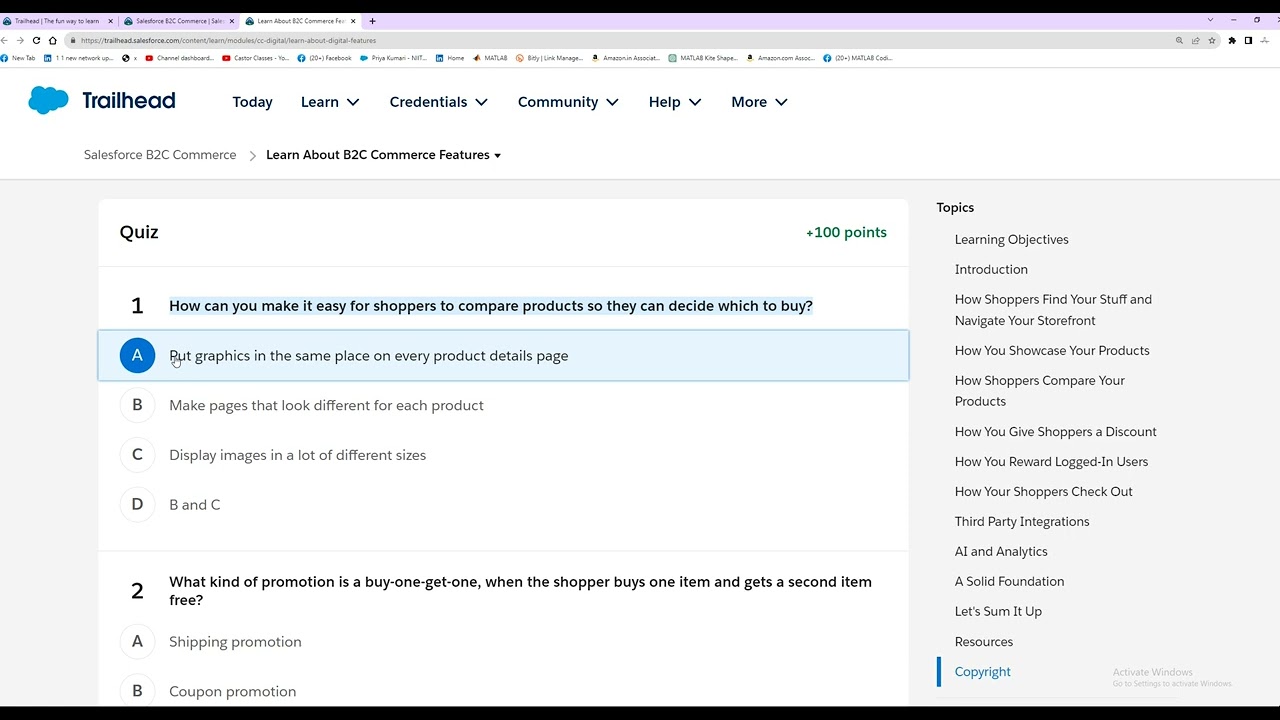Expand the More menu
This screenshot has width=1280, height=720.
click(759, 102)
